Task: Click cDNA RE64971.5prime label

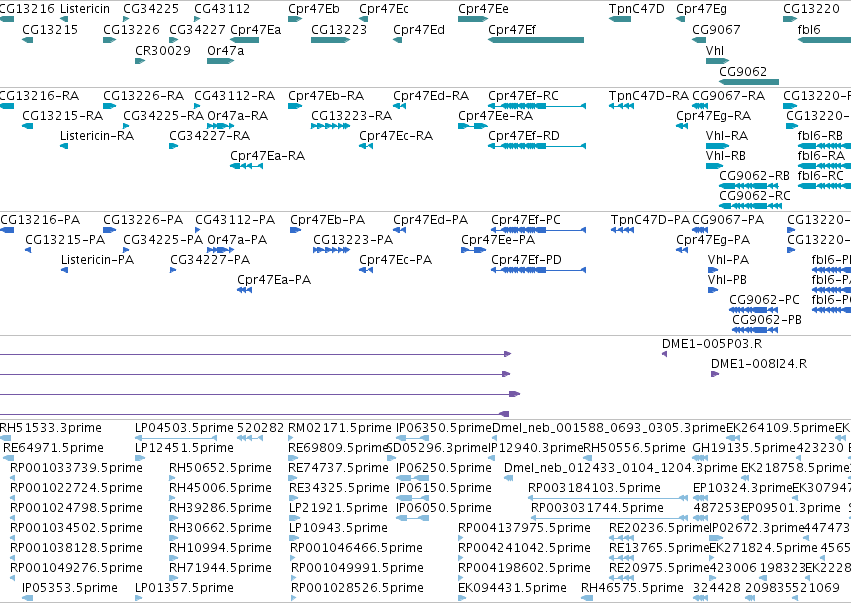Action: tap(53, 448)
